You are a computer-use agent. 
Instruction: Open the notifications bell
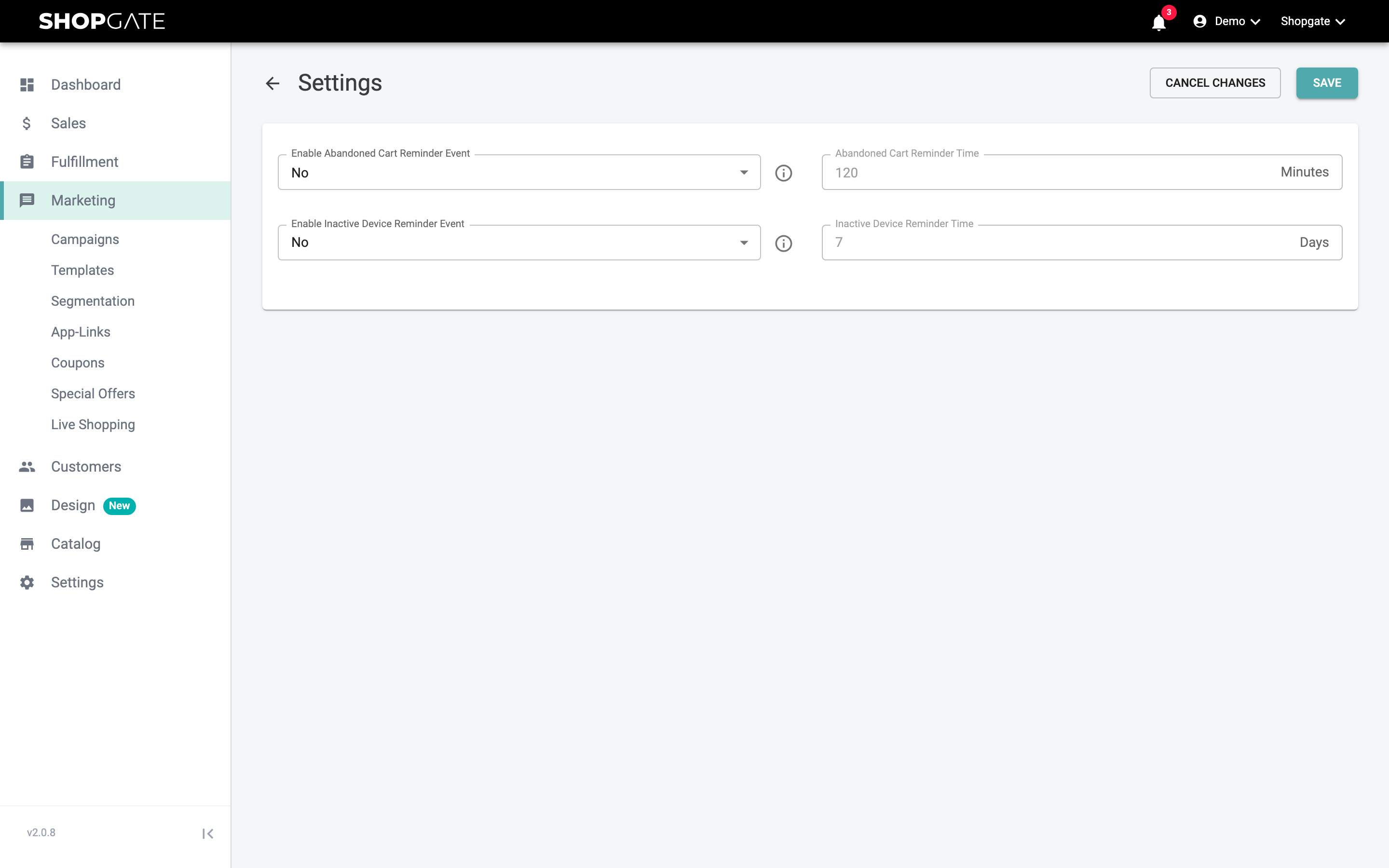click(1158, 22)
